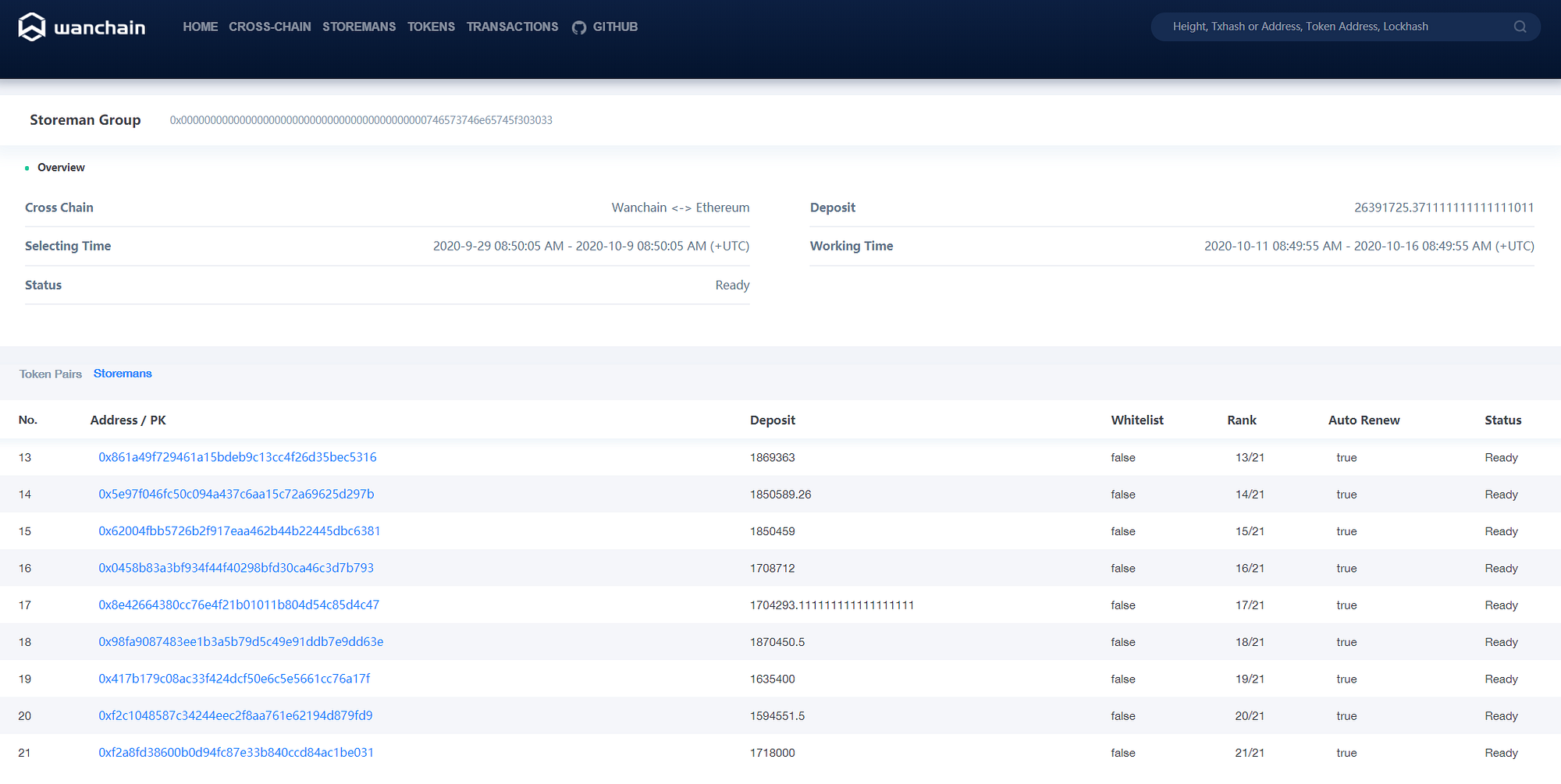Click rank value 19/21
This screenshot has height=784, width=1561.
[x=1250, y=679]
